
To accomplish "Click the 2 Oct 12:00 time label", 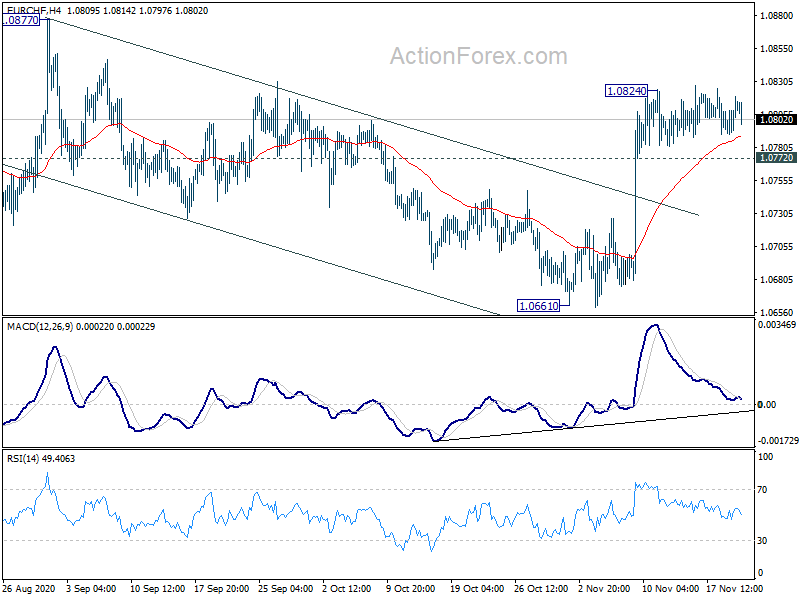I will 347,588.
